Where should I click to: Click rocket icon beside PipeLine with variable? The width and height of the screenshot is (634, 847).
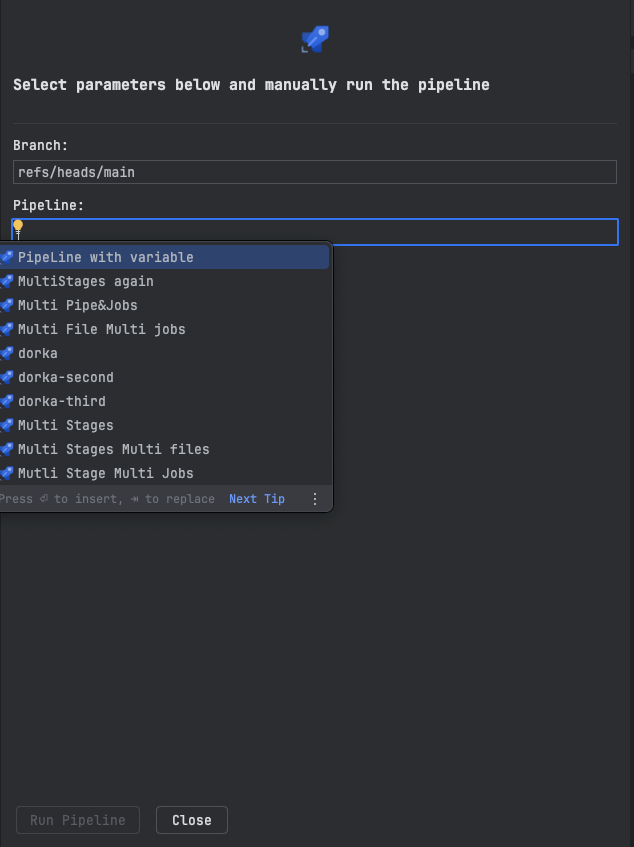coord(6,257)
